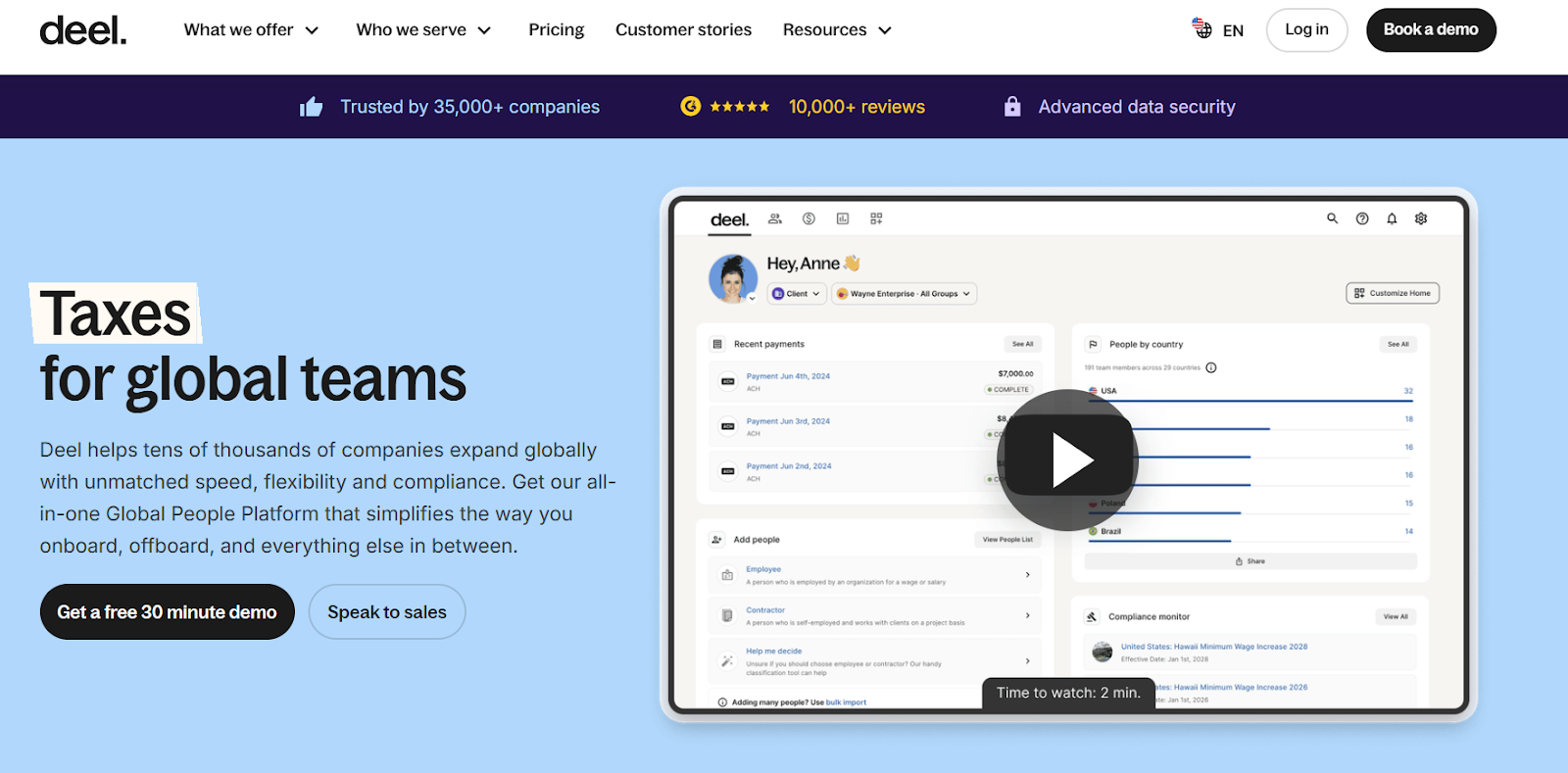Click the Contractor document icon
Viewport: 1568px width, 773px height.
tap(727, 616)
